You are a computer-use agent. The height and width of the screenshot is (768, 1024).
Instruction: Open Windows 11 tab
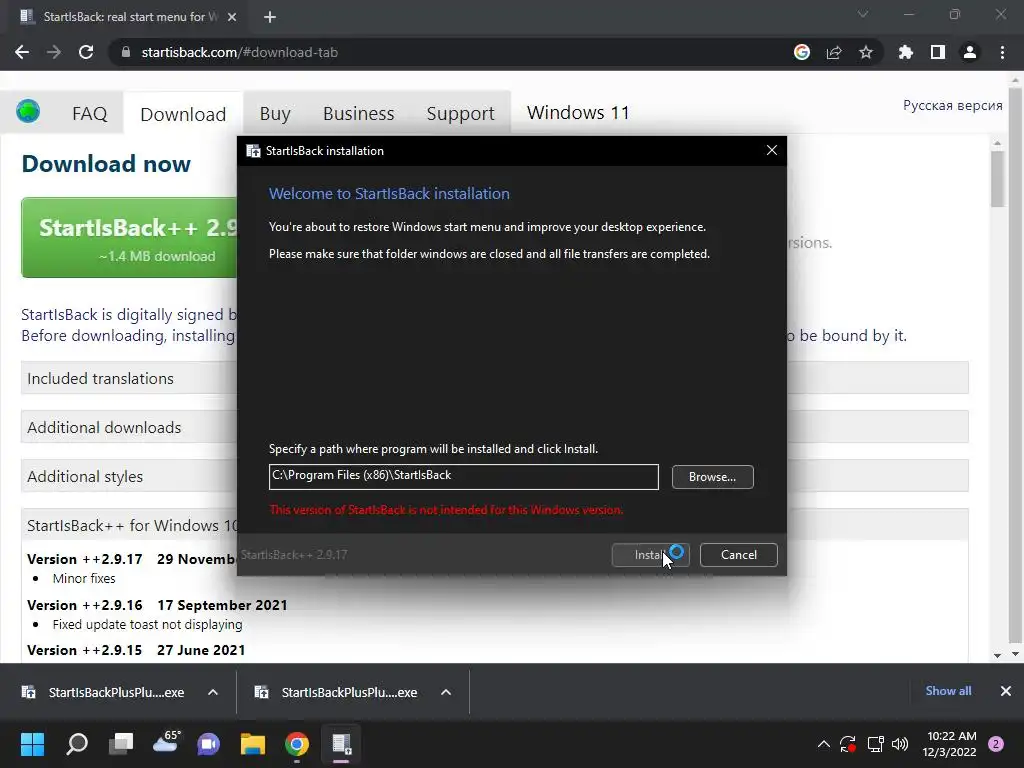(x=578, y=112)
